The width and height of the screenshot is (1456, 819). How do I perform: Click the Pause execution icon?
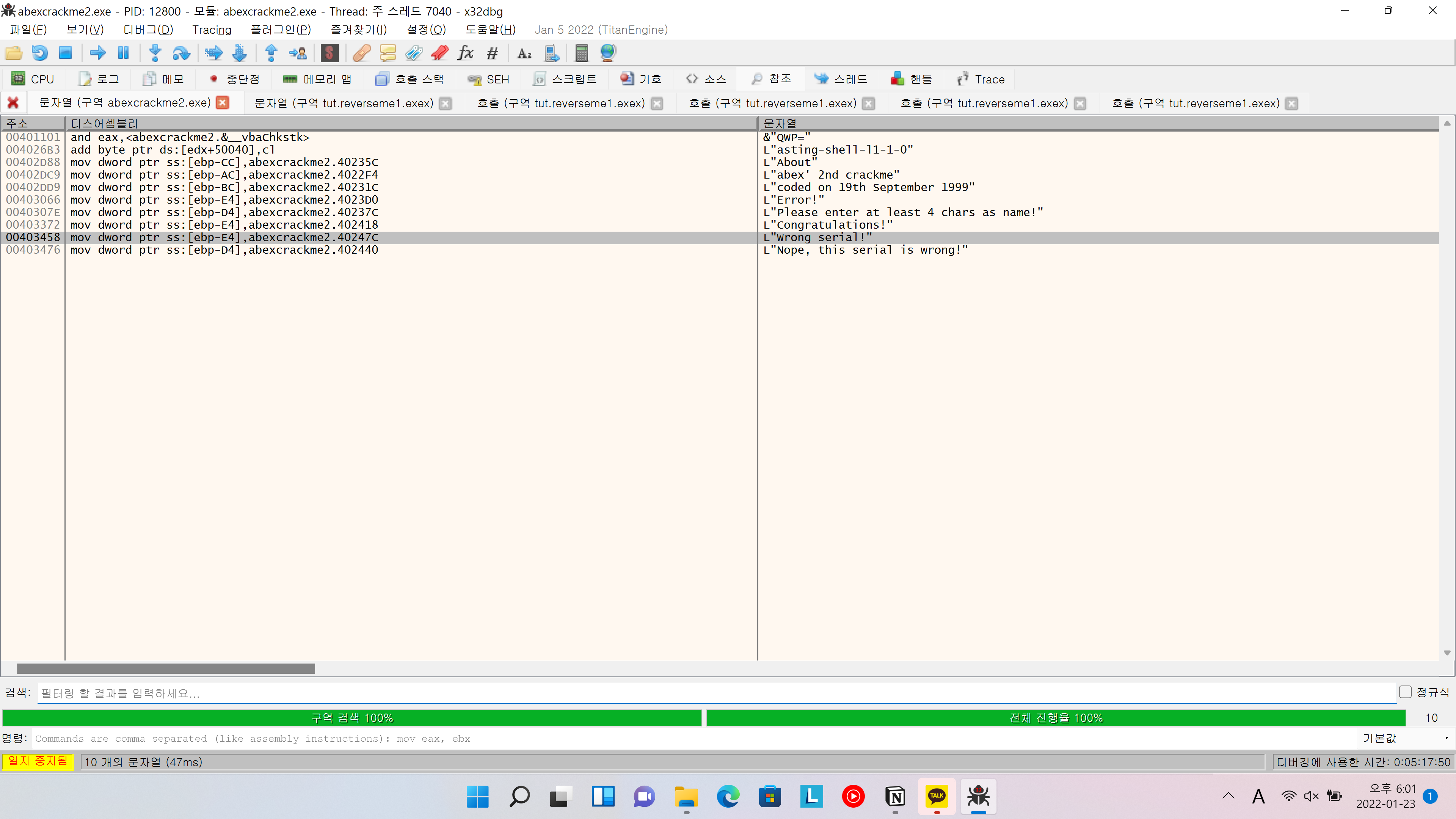point(123,53)
